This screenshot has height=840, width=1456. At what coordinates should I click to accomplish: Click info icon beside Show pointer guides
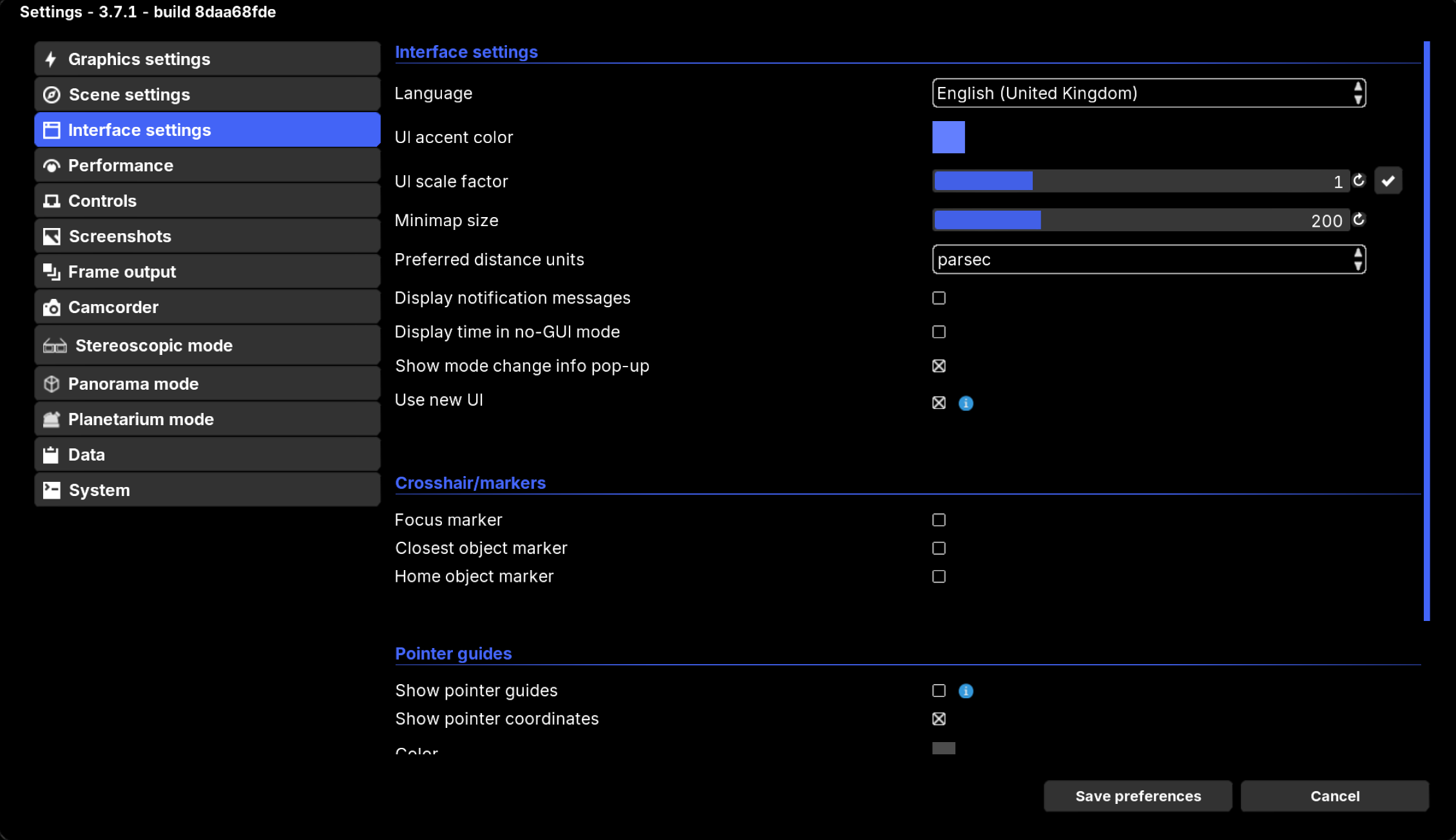tap(966, 691)
